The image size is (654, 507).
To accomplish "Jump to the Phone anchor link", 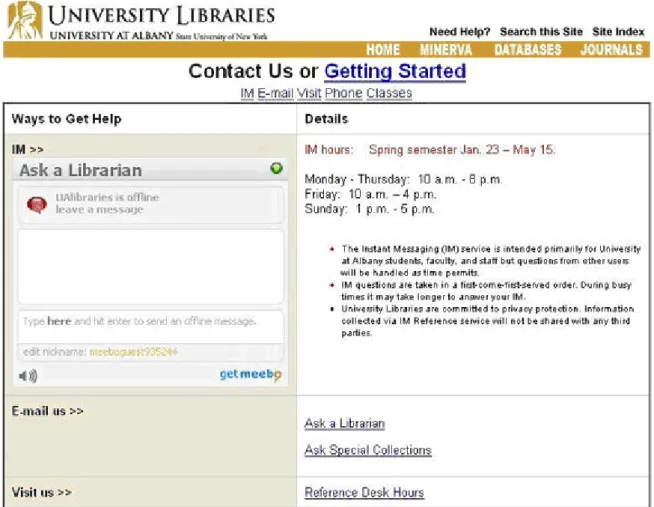I will [343, 93].
